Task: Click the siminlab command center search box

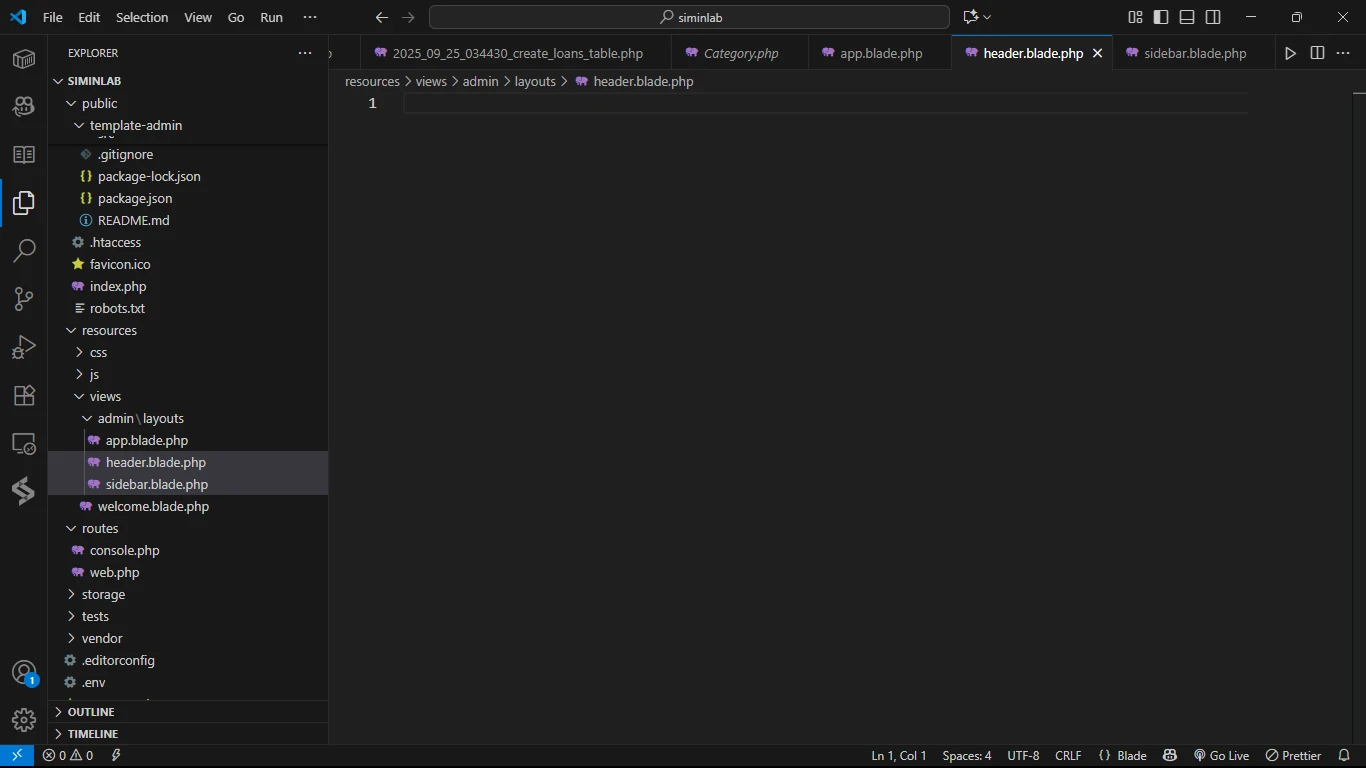Action: (x=689, y=17)
